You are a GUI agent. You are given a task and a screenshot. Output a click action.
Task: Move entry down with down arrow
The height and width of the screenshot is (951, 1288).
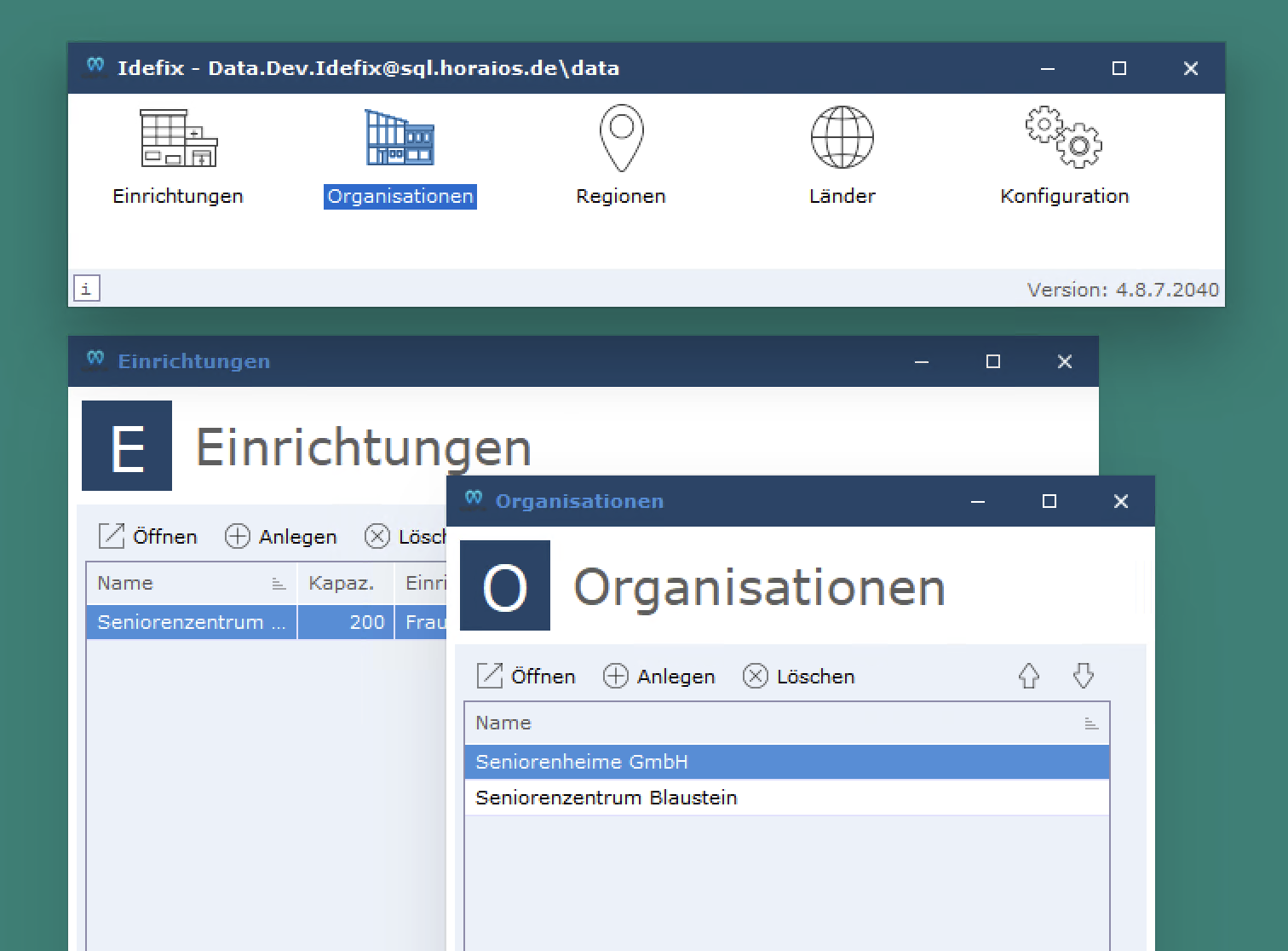point(1083,677)
